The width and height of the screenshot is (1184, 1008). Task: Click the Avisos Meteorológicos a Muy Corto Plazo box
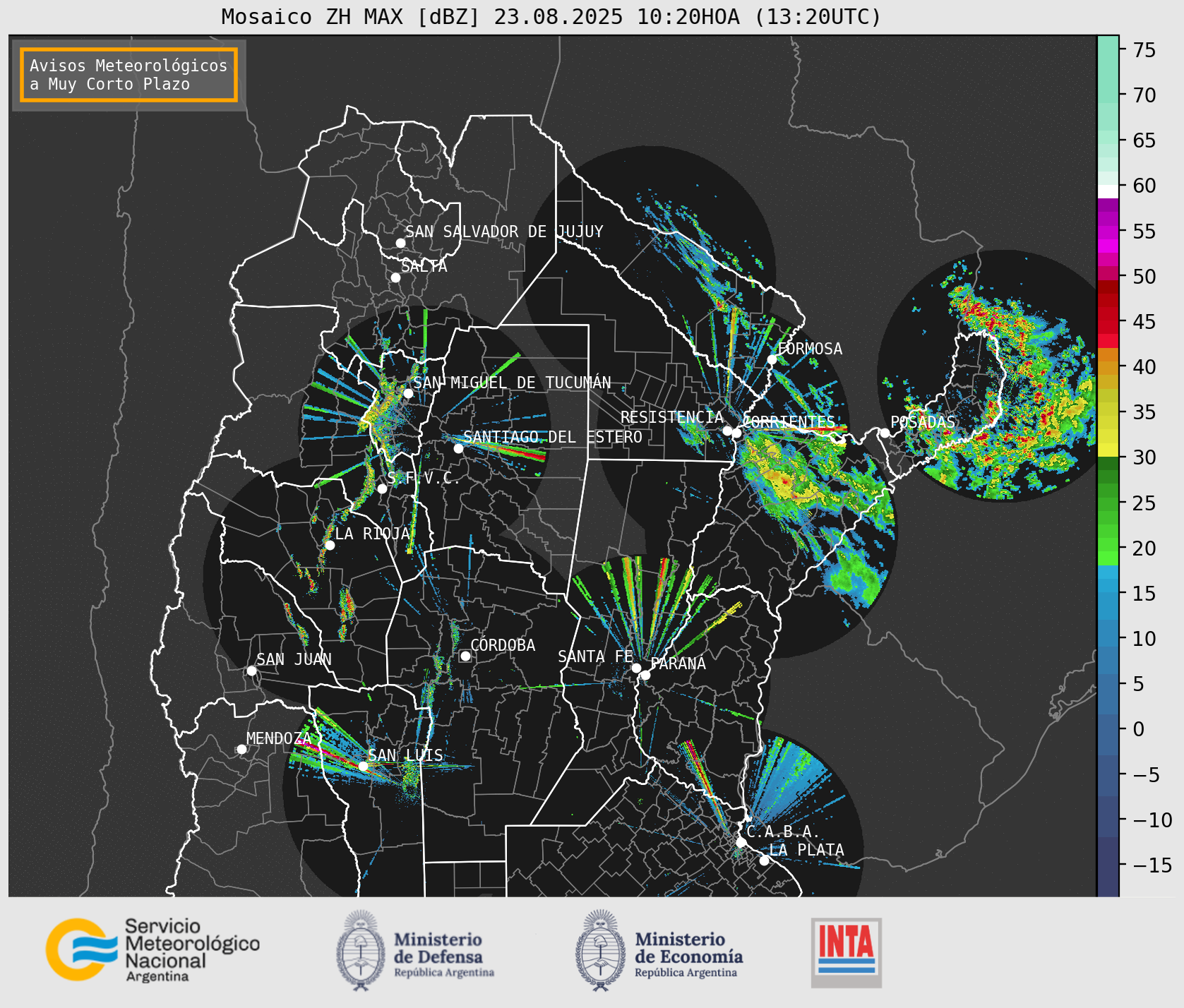128,75
